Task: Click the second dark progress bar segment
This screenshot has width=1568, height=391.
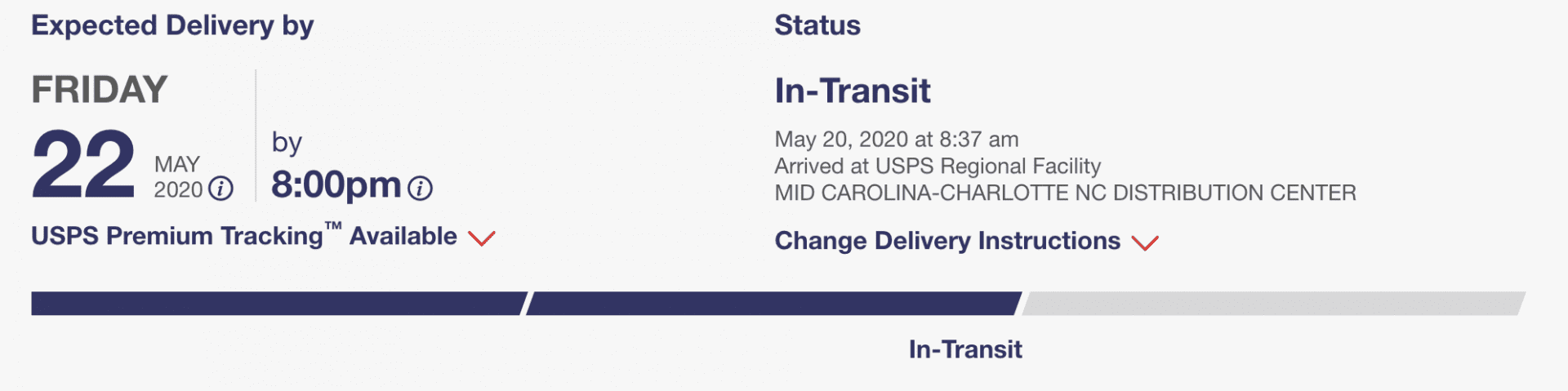Action: (x=773, y=304)
